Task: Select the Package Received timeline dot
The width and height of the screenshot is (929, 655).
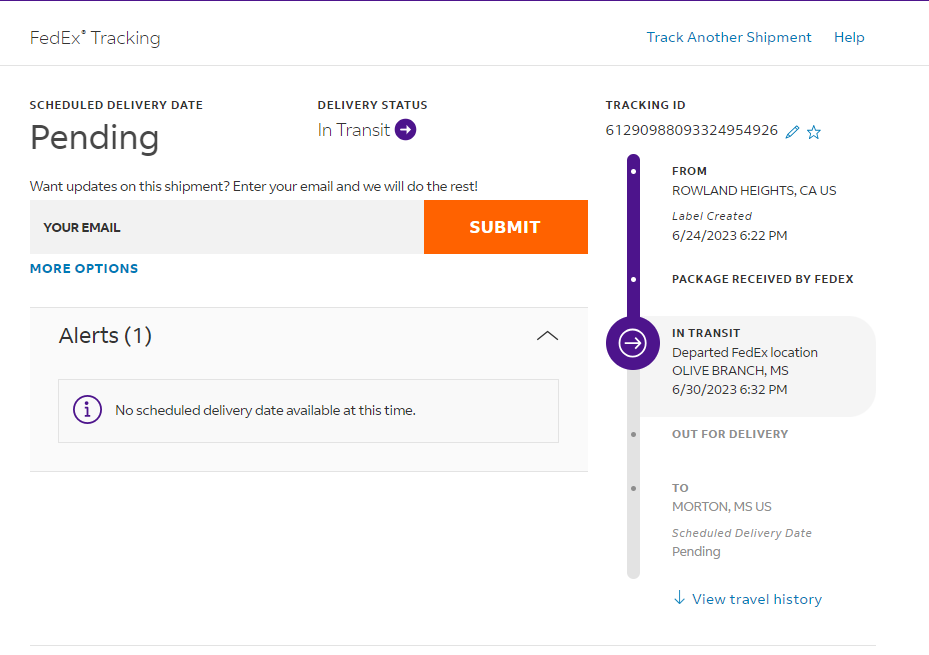Action: pyautogui.click(x=633, y=279)
